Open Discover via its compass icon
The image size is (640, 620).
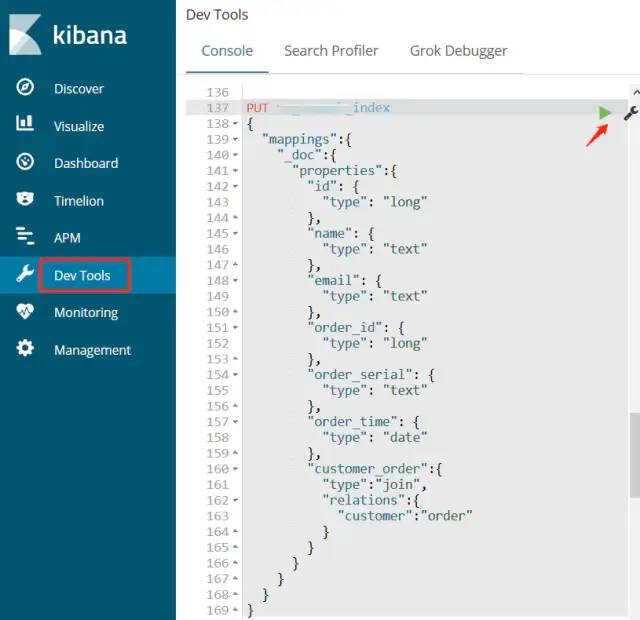click(25, 88)
